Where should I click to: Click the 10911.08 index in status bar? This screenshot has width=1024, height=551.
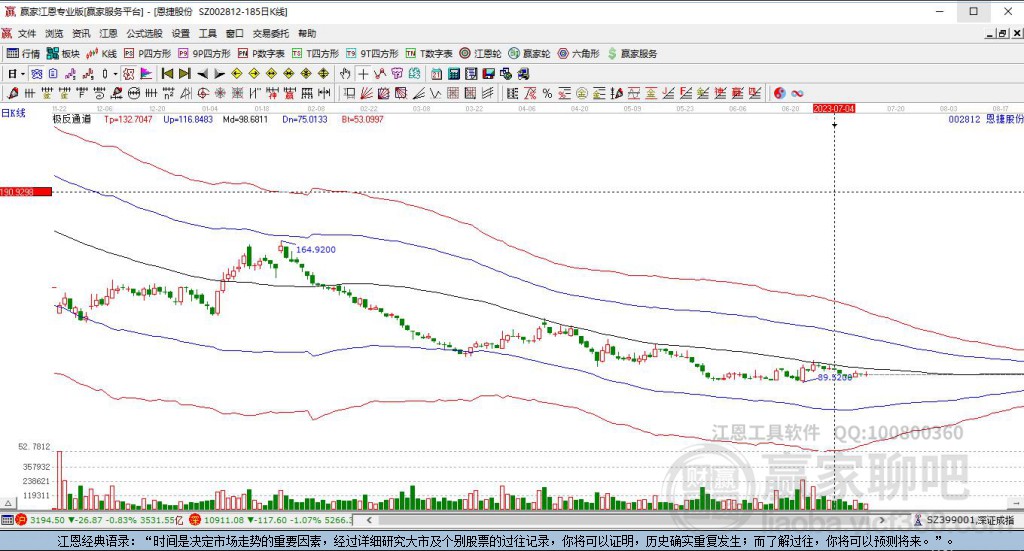coord(222,520)
